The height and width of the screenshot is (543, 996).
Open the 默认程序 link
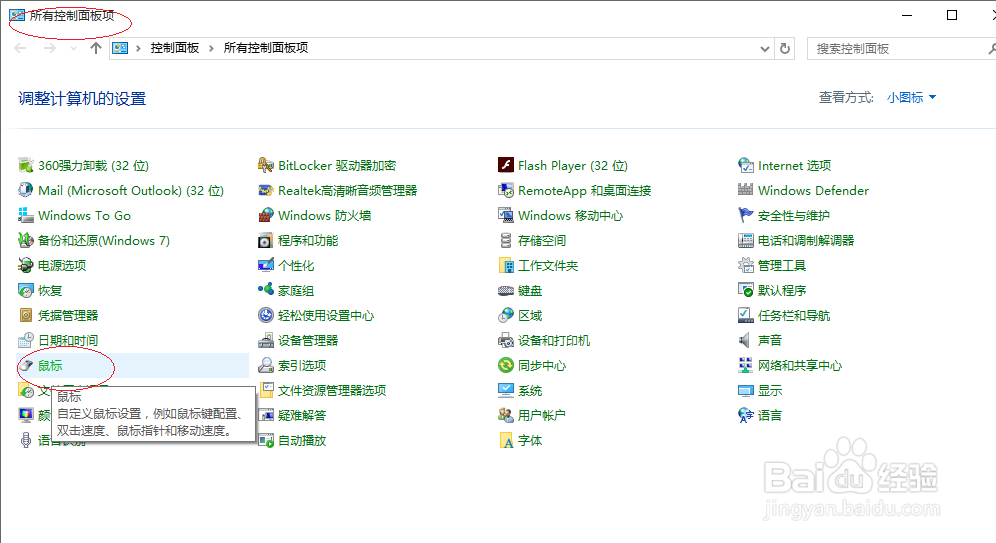pos(782,291)
